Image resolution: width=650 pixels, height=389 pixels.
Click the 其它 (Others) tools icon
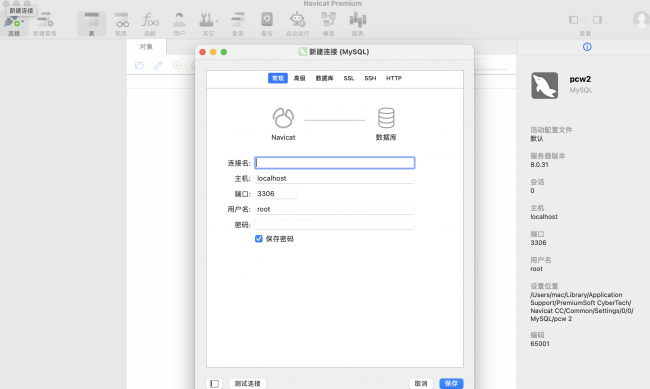click(206, 20)
